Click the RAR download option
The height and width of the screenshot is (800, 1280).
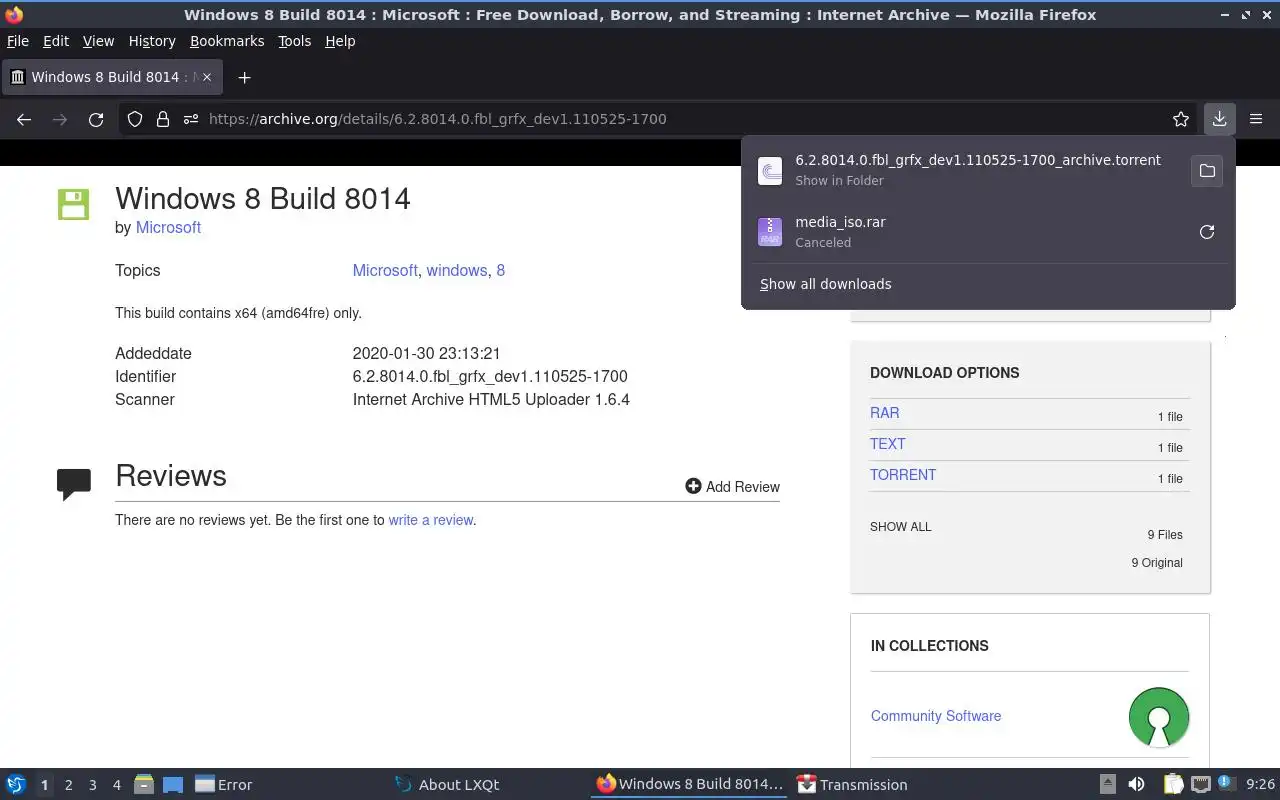[x=885, y=413]
